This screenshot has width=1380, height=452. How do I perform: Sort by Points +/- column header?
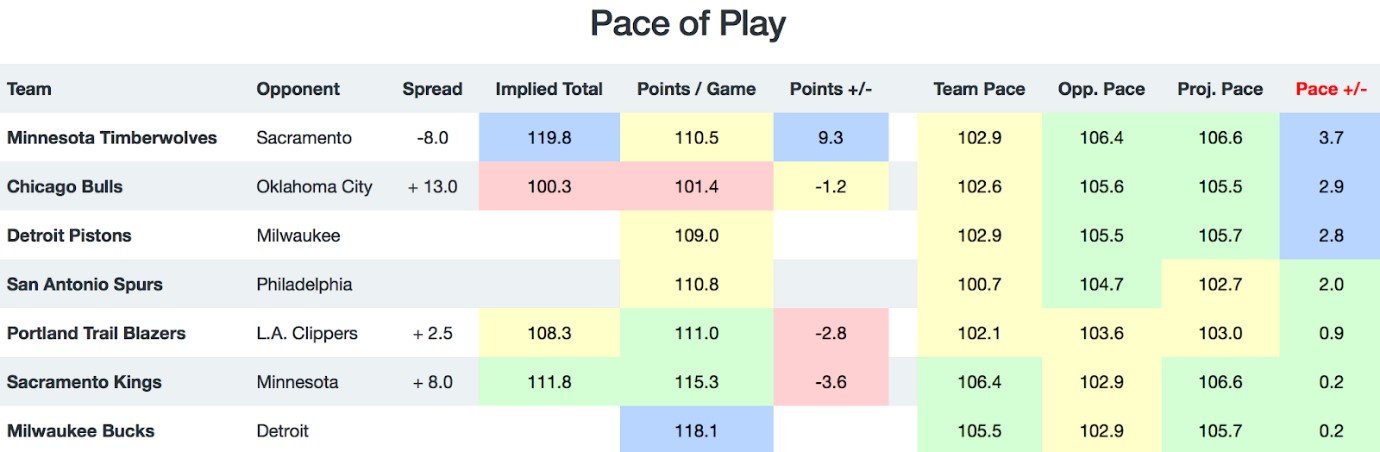click(831, 89)
